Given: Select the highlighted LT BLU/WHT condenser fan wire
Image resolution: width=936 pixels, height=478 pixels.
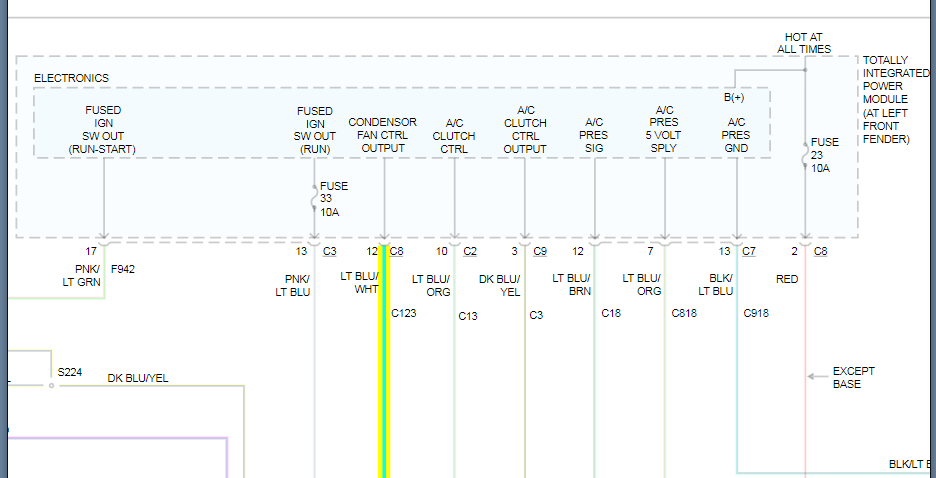Looking at the screenshot, I should 384,364.
